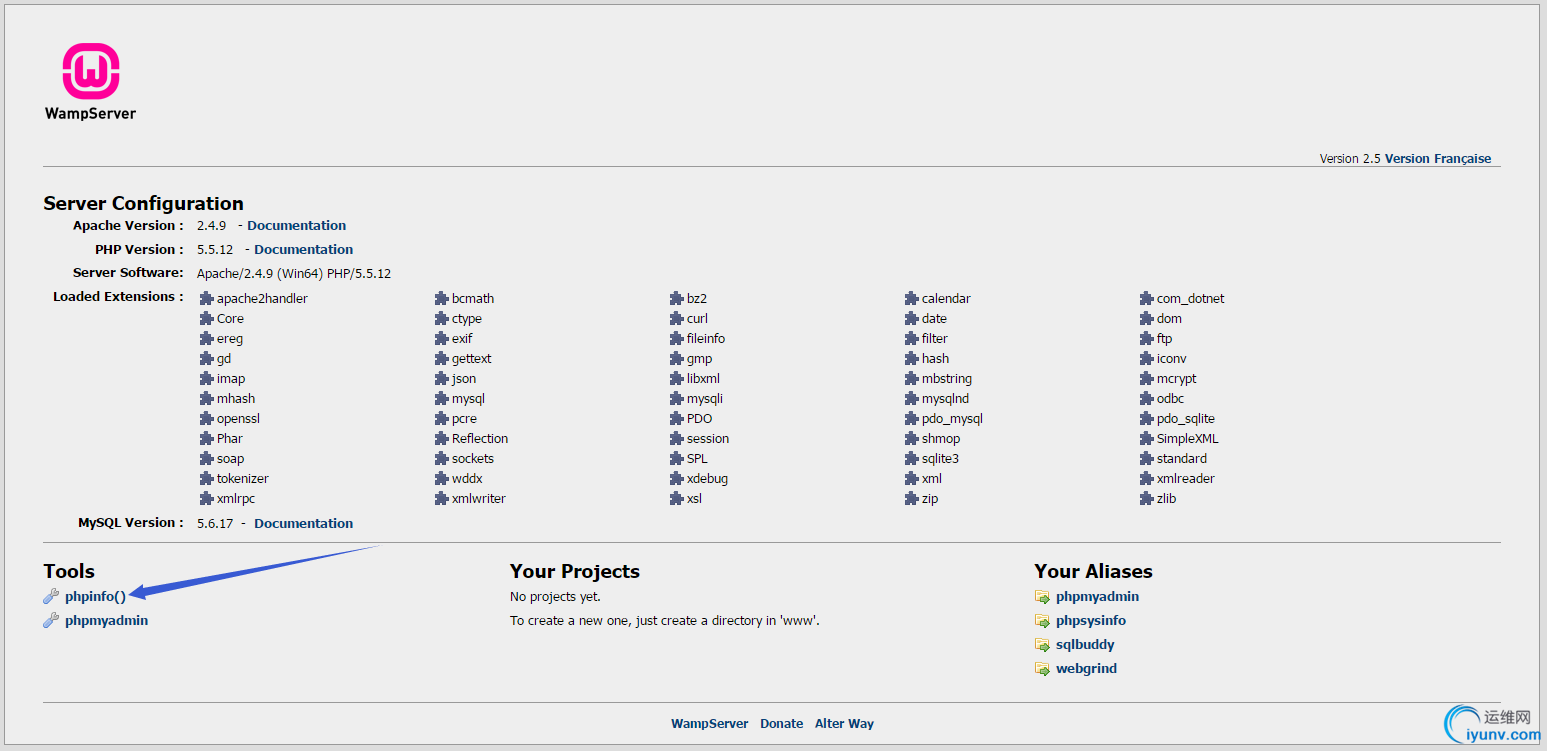Click the 'hash' extension text
The width and height of the screenshot is (1547, 751).
(935, 359)
